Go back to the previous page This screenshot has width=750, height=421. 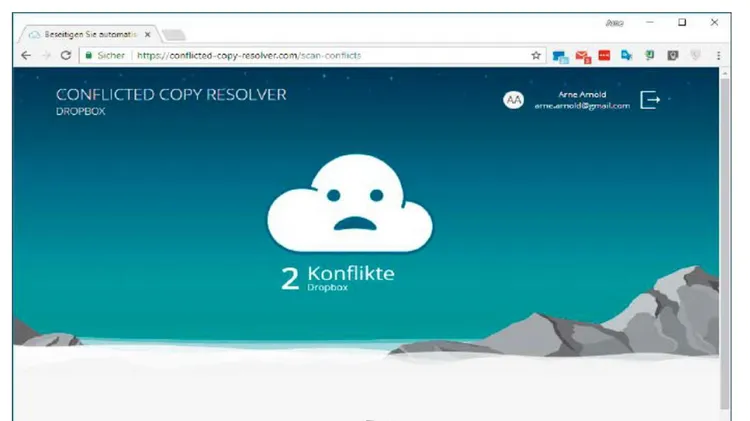(26, 55)
